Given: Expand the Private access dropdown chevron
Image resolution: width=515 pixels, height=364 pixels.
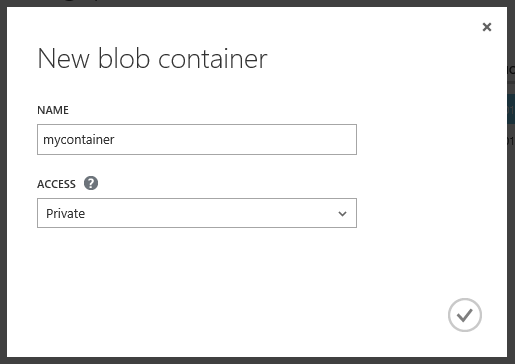Looking at the screenshot, I should pyautogui.click(x=342, y=214).
